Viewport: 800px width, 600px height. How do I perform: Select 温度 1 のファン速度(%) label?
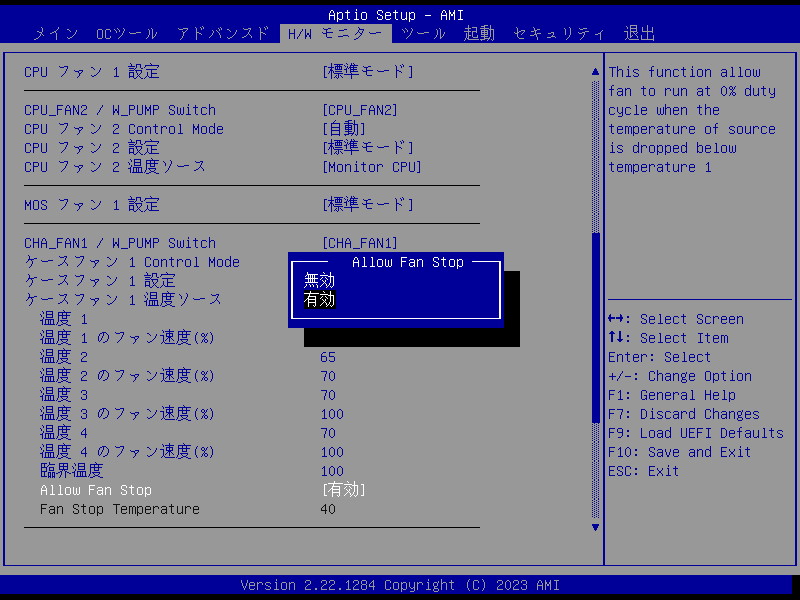(127, 338)
